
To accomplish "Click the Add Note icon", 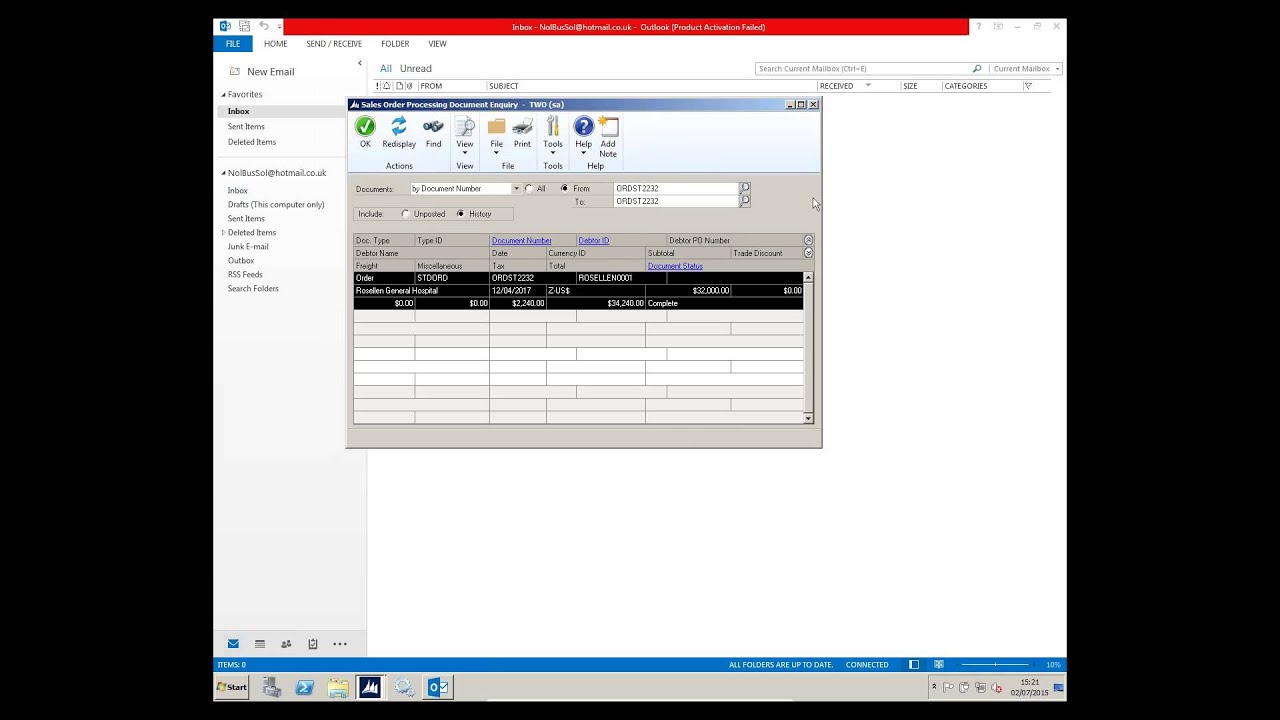I will point(608,126).
